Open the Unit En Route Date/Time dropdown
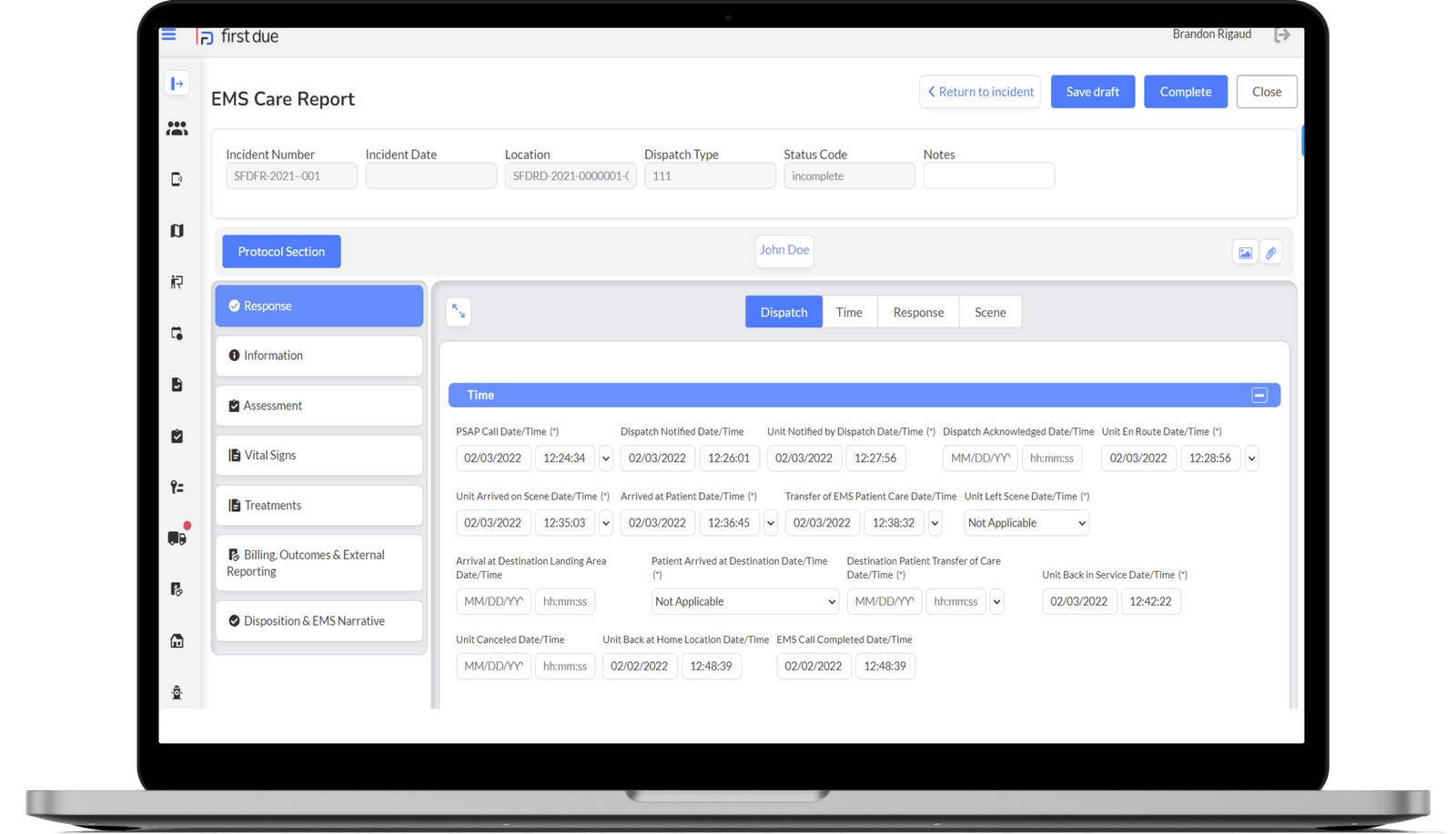This screenshot has width=1456, height=834. [x=1251, y=458]
